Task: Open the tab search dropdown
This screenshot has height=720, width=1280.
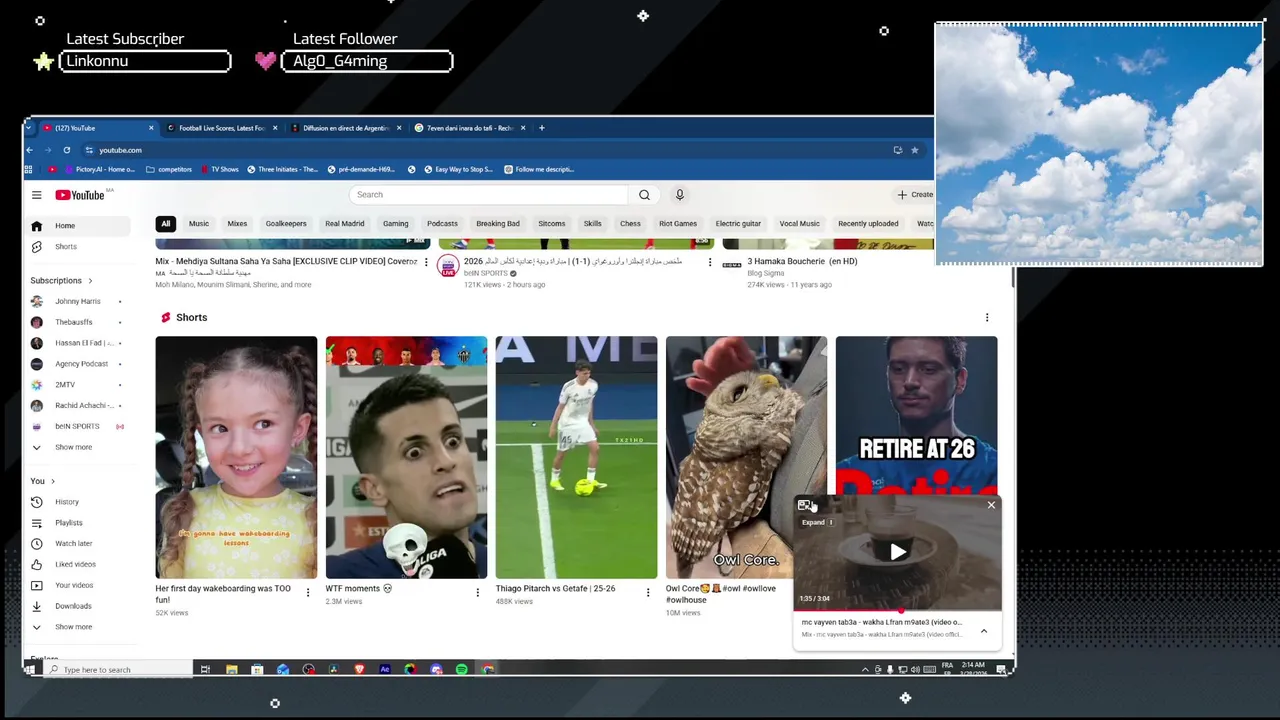Action: click(x=31, y=128)
